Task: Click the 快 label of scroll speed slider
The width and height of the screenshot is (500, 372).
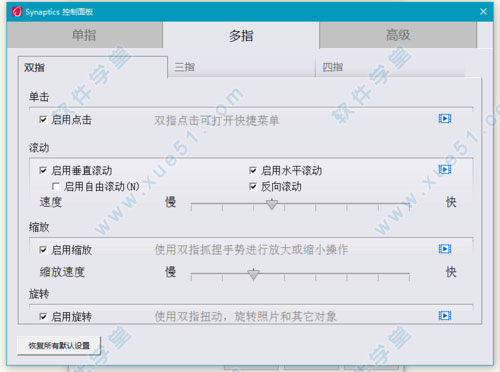Action: point(451,202)
